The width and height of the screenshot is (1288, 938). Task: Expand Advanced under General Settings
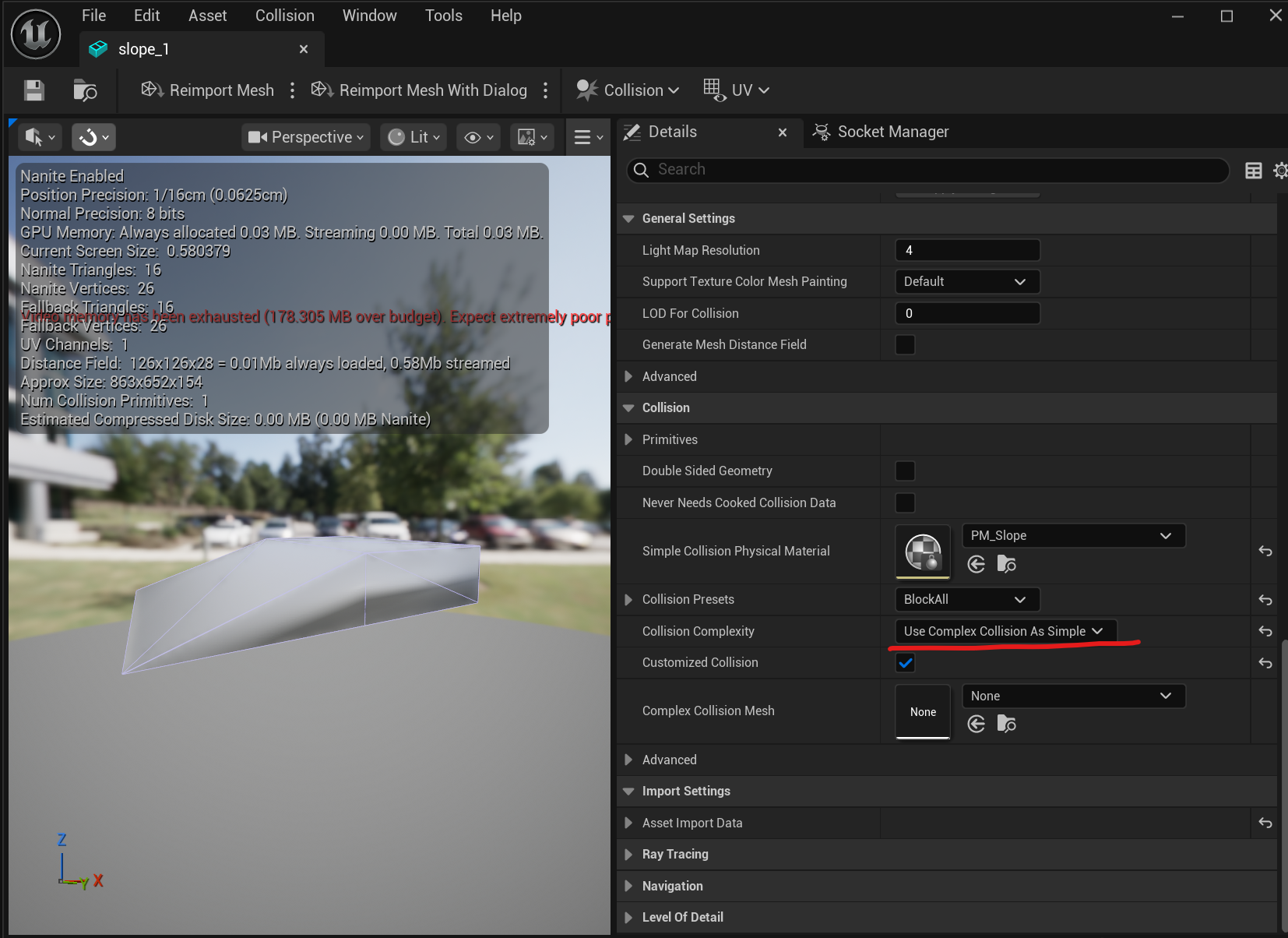pyautogui.click(x=628, y=376)
